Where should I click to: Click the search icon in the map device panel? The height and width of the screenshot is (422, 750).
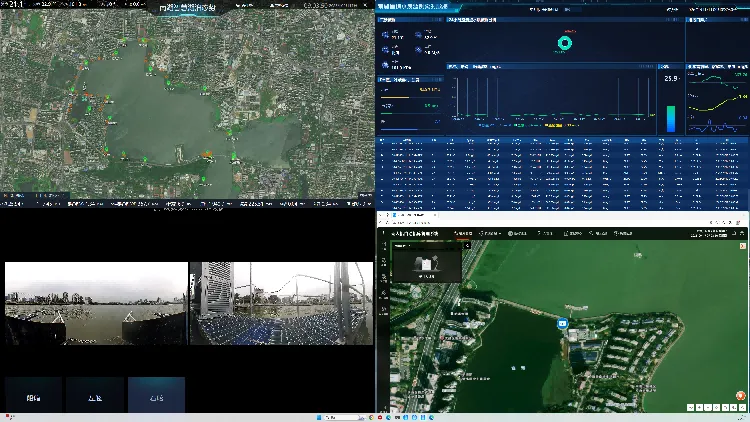[x=467, y=245]
